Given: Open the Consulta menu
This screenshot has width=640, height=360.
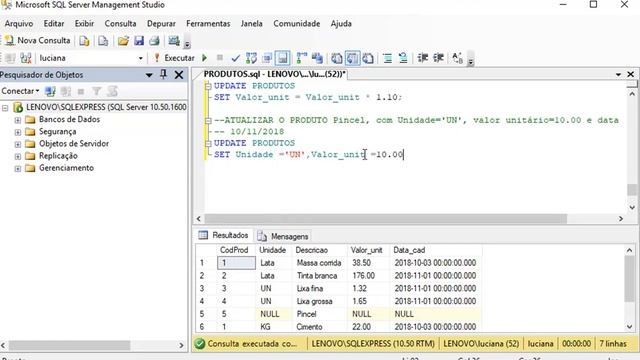Looking at the screenshot, I should (120, 24).
